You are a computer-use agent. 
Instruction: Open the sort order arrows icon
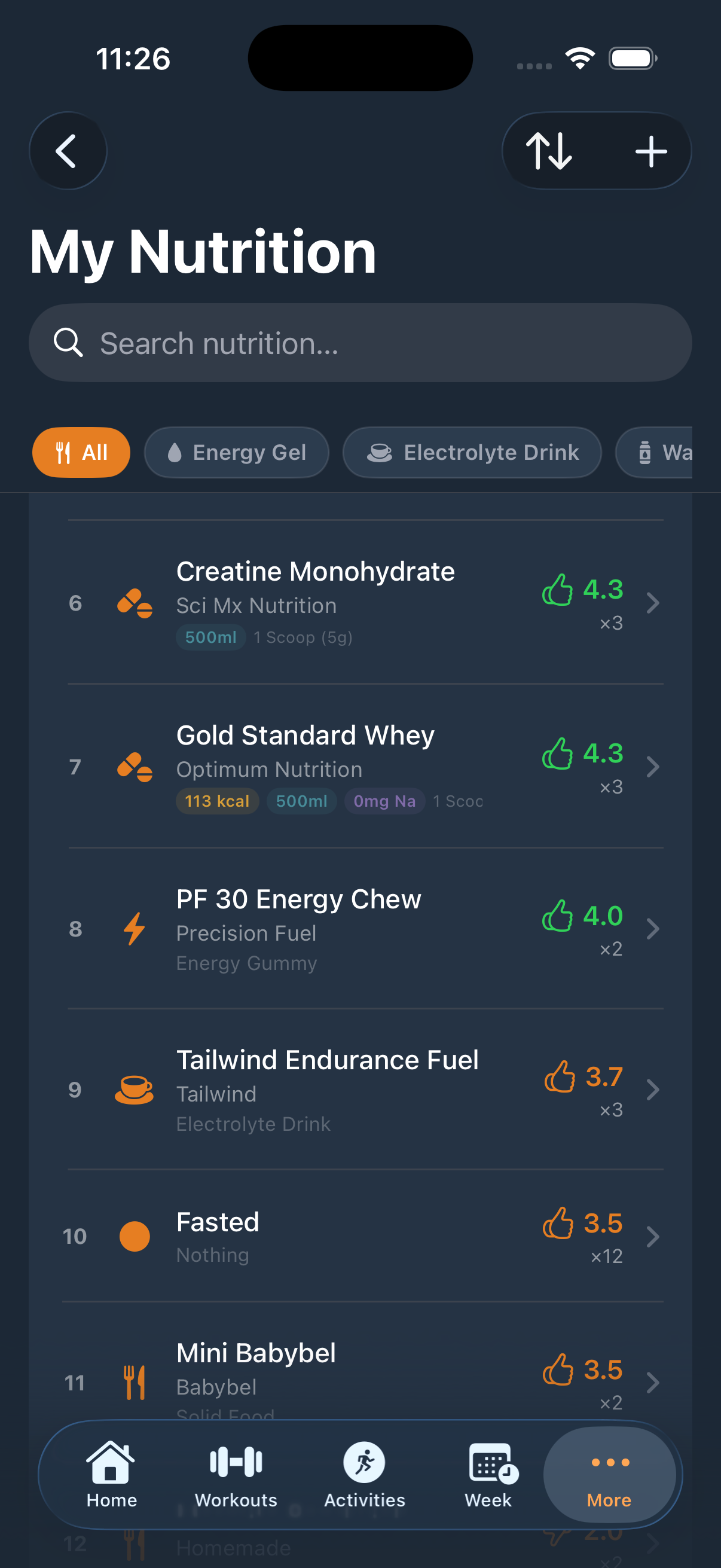(x=549, y=150)
